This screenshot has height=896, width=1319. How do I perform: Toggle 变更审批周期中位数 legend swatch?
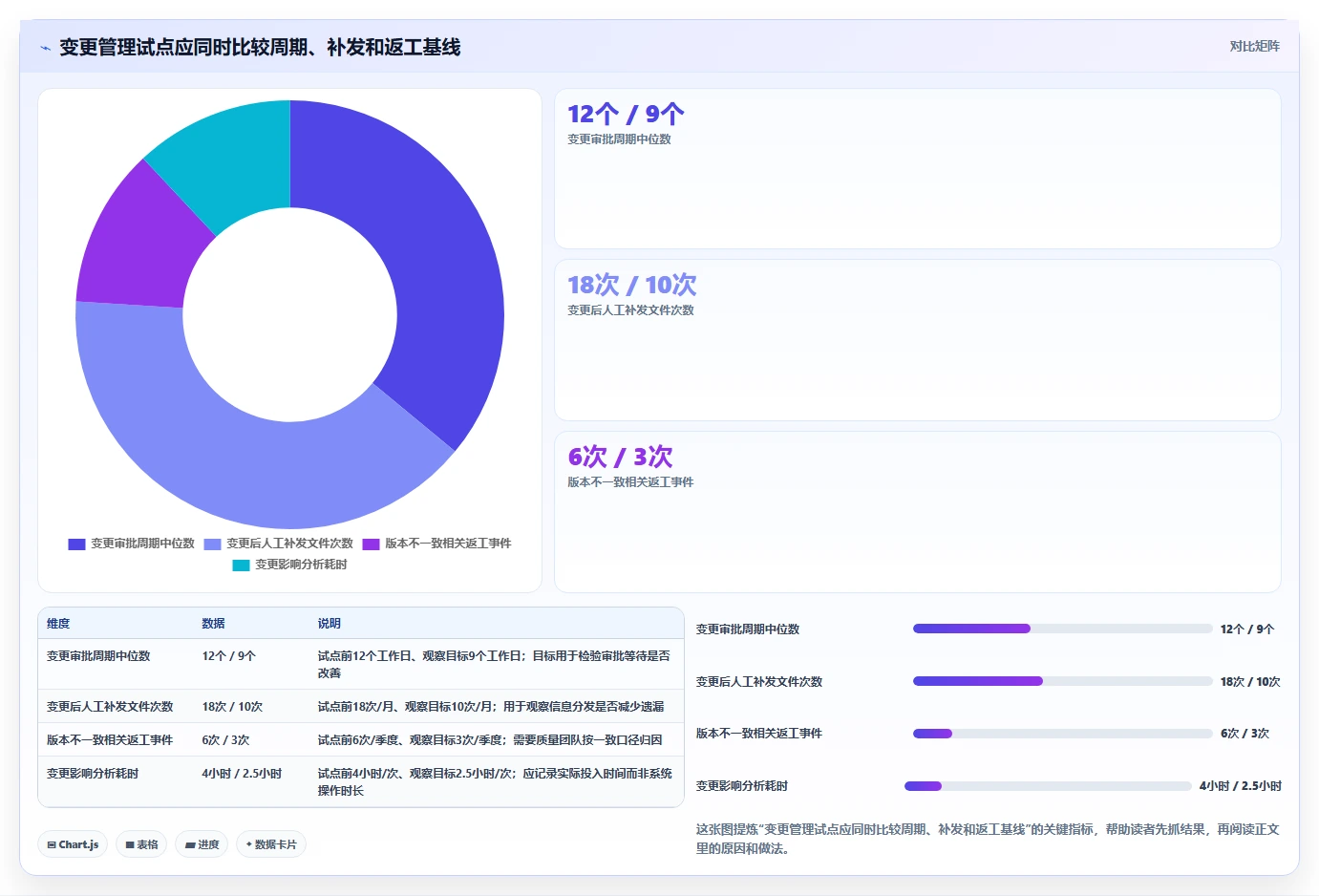pos(76,544)
